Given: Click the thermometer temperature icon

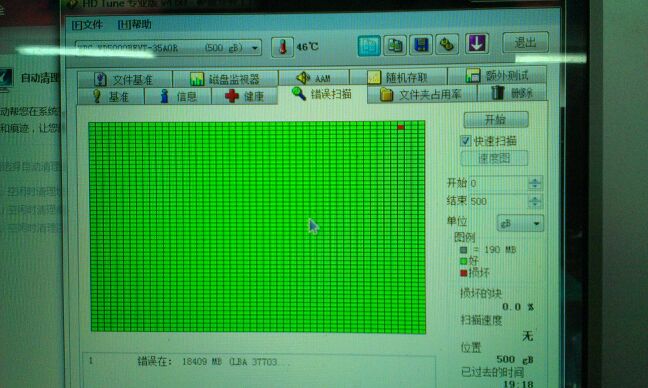Looking at the screenshot, I should click(282, 47).
